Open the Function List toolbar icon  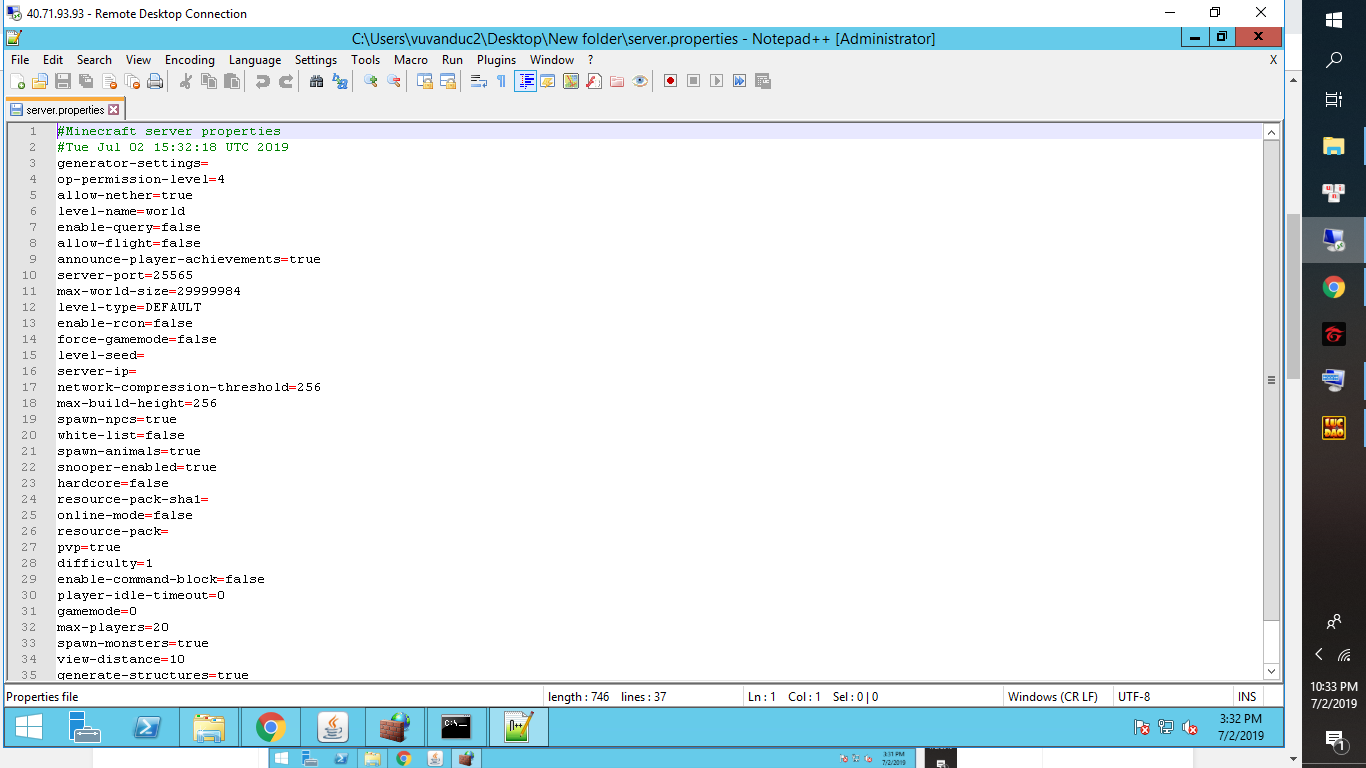point(594,81)
